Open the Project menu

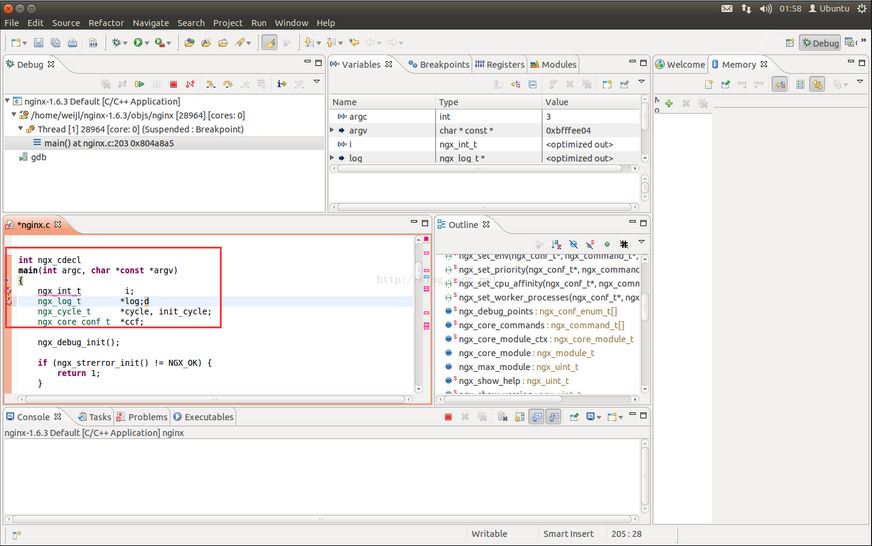click(227, 23)
